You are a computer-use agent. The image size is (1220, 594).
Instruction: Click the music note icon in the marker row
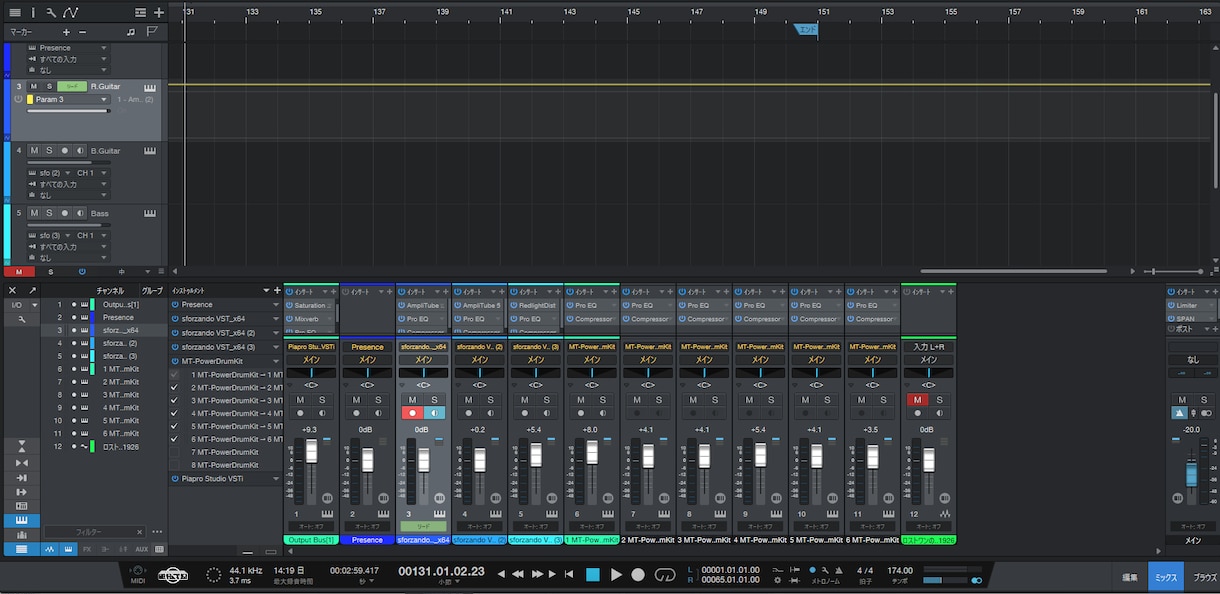131,32
